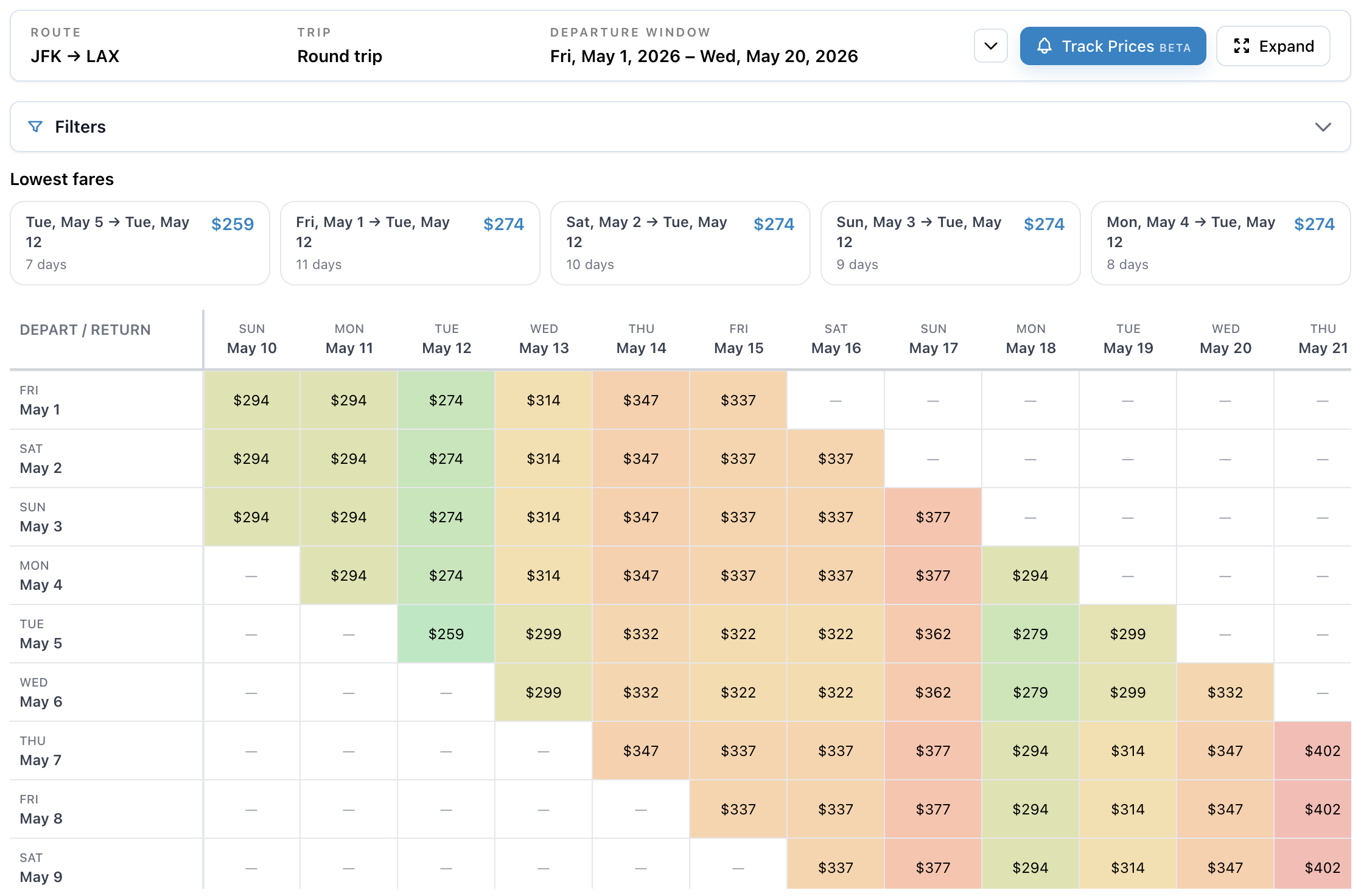This screenshot has height=896, width=1361.
Task: Click the departure window date range
Action: 704,56
